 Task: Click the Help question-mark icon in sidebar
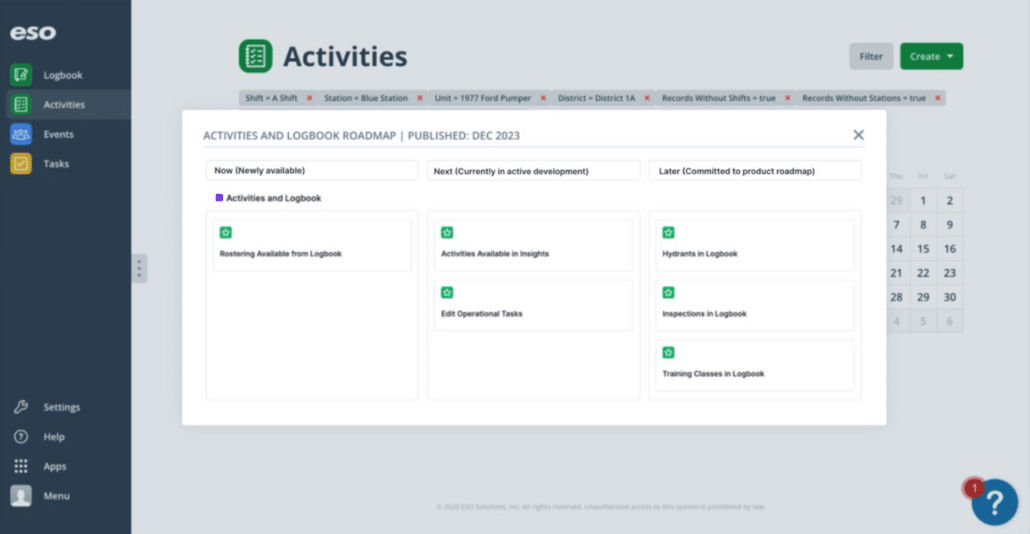20,437
